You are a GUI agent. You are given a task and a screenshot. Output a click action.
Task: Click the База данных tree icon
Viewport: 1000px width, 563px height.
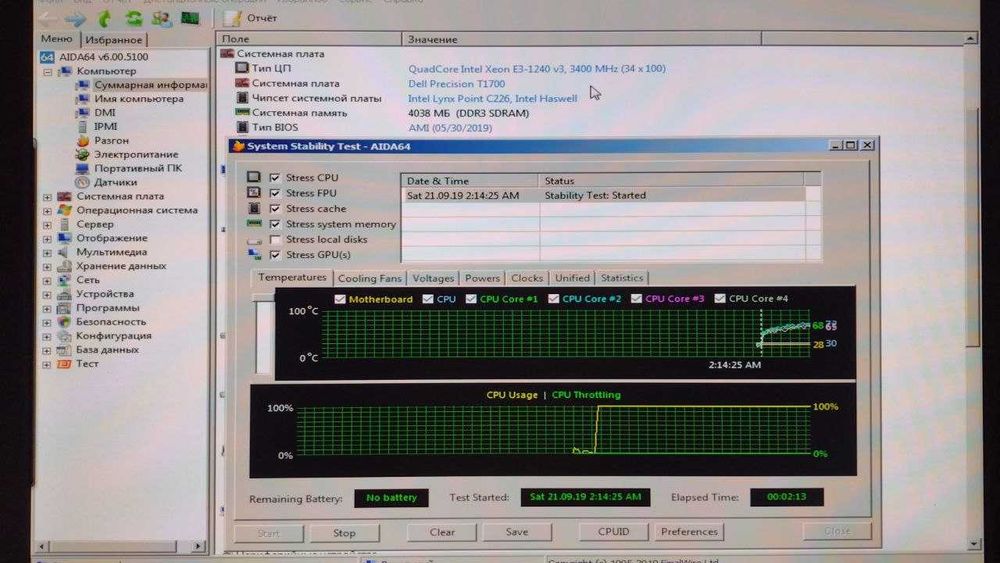click(64, 350)
